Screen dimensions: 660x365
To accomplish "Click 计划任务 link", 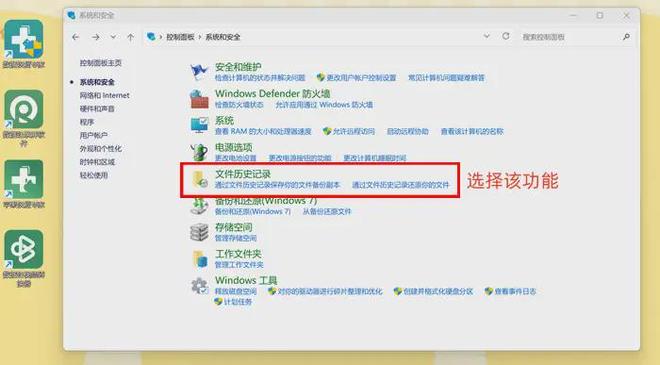I will 237,302.
